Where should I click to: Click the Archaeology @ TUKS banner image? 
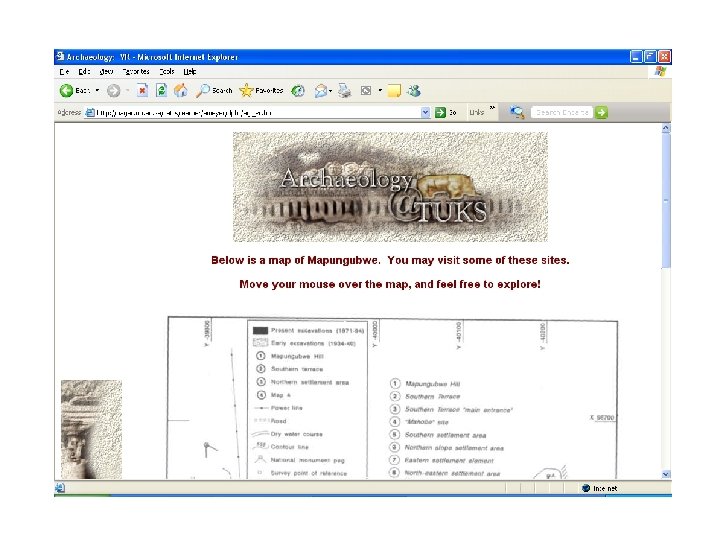390,187
